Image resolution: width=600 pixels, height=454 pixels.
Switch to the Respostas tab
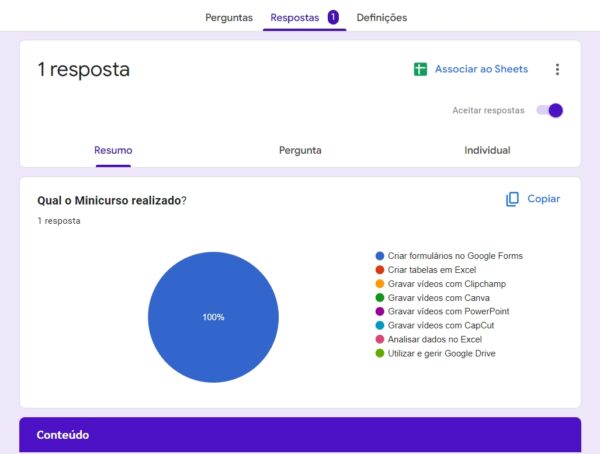tap(295, 18)
